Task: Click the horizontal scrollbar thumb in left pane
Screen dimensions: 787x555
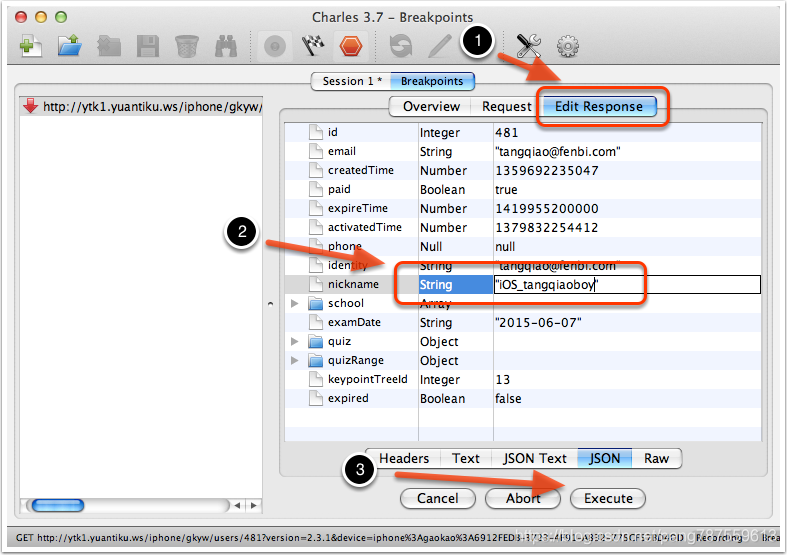Action: point(58,505)
